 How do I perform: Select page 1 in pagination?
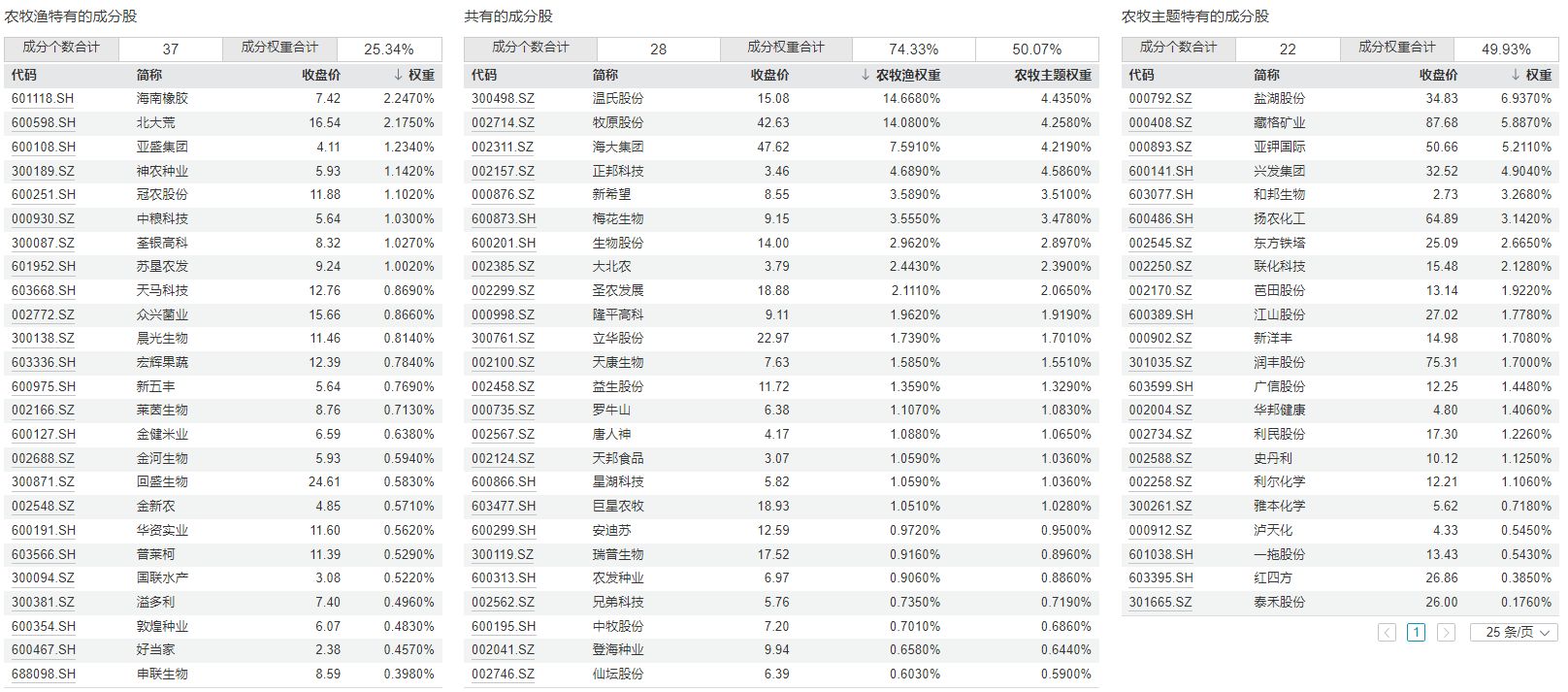click(1416, 632)
